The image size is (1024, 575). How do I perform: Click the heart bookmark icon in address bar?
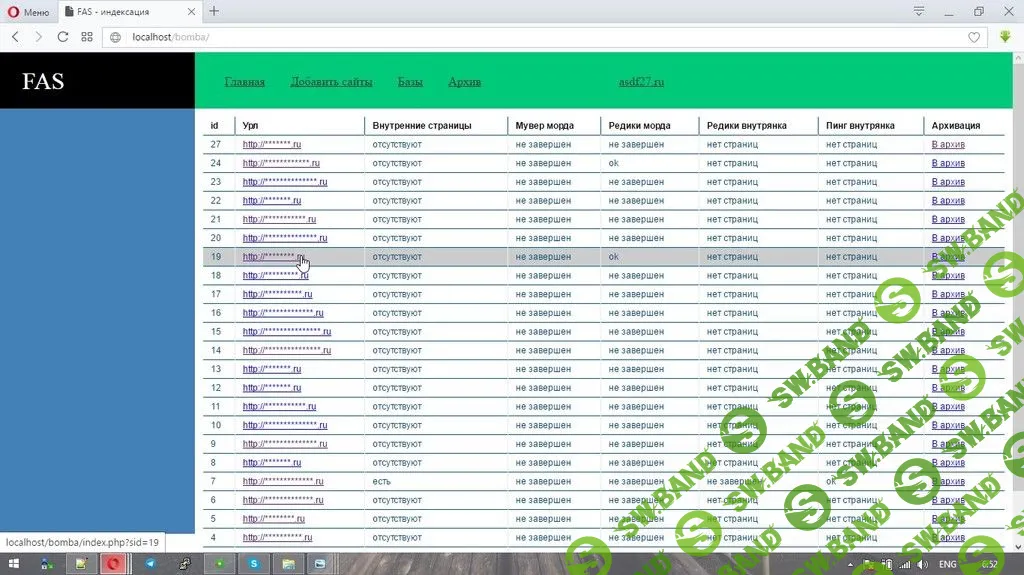click(974, 37)
